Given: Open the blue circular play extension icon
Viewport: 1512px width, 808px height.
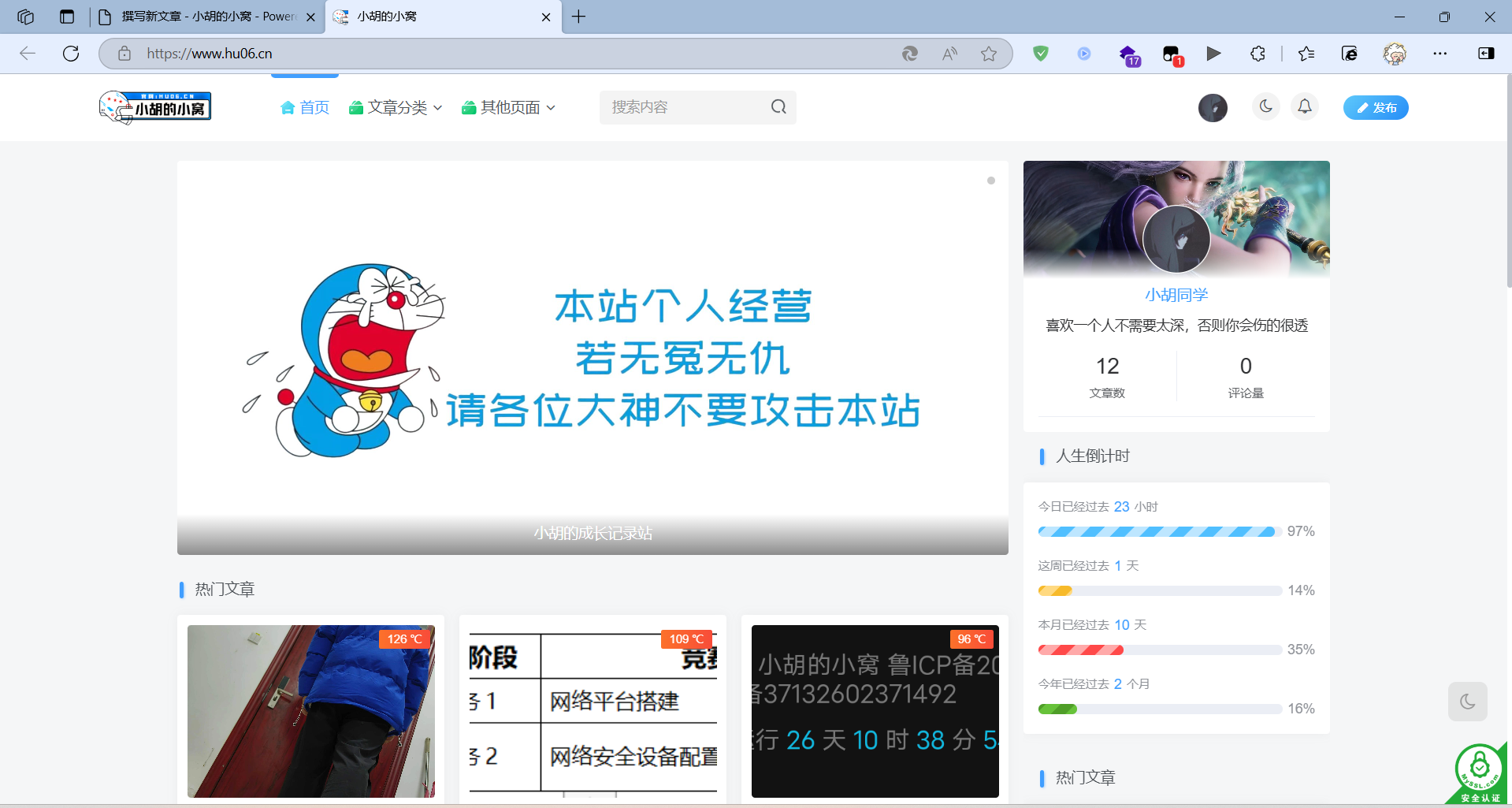Looking at the screenshot, I should pyautogui.click(x=1084, y=54).
